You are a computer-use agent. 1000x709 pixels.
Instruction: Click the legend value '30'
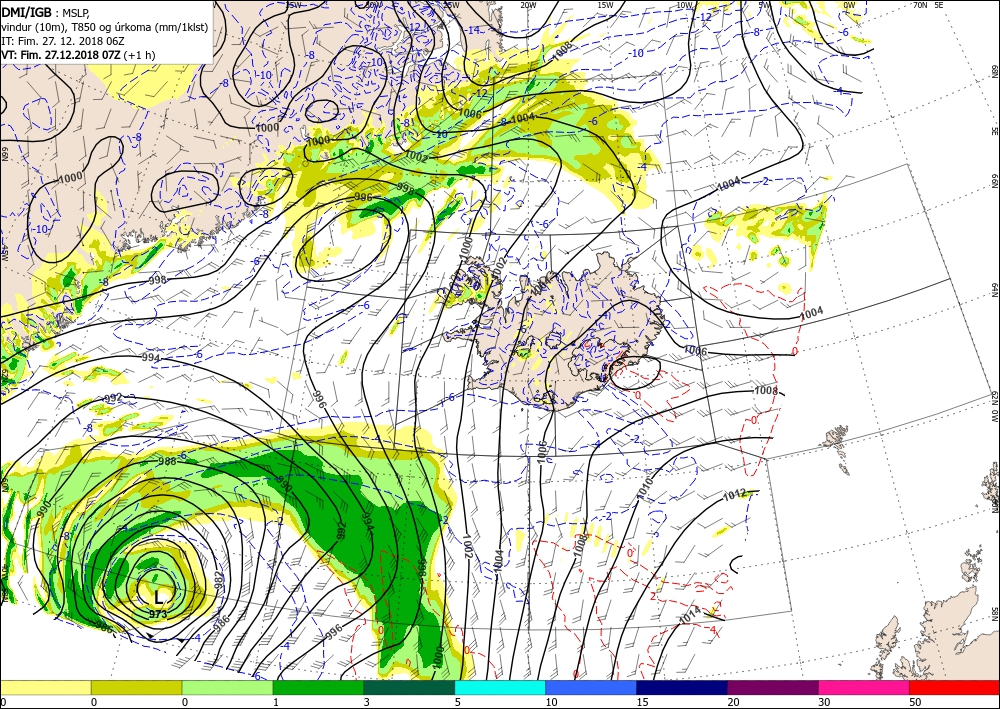tap(824, 703)
